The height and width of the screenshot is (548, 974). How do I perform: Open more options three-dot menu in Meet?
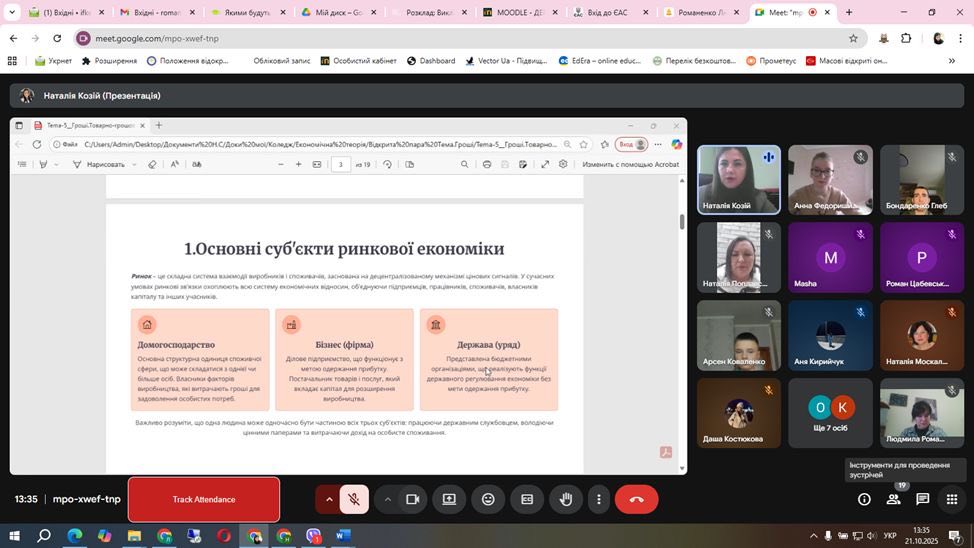pos(599,500)
